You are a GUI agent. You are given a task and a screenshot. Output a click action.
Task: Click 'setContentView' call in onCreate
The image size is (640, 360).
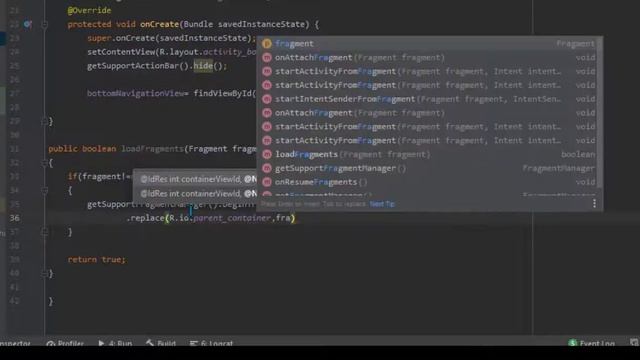pos(121,52)
